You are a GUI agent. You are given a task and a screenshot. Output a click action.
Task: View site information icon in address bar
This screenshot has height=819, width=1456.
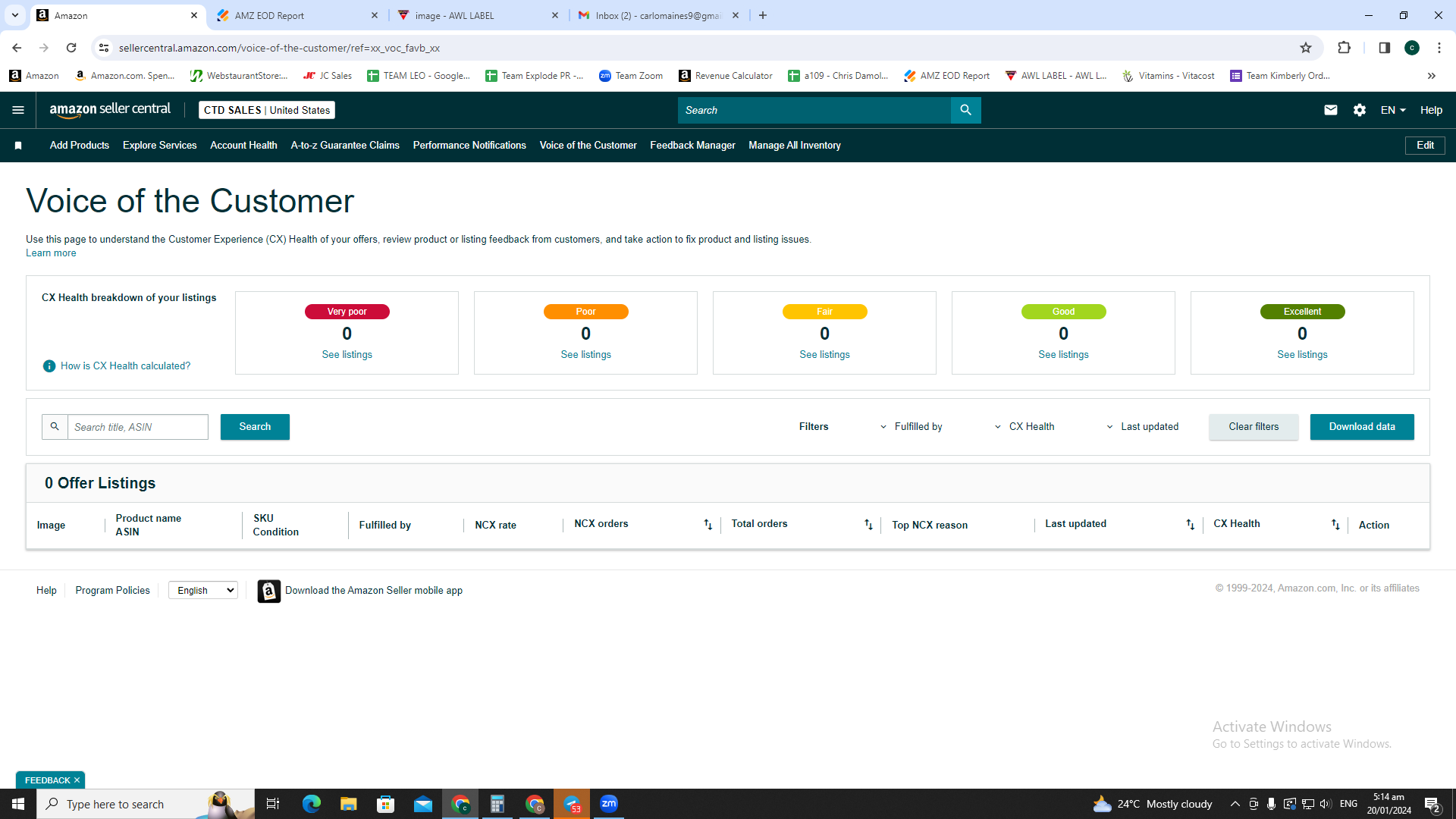tap(104, 48)
